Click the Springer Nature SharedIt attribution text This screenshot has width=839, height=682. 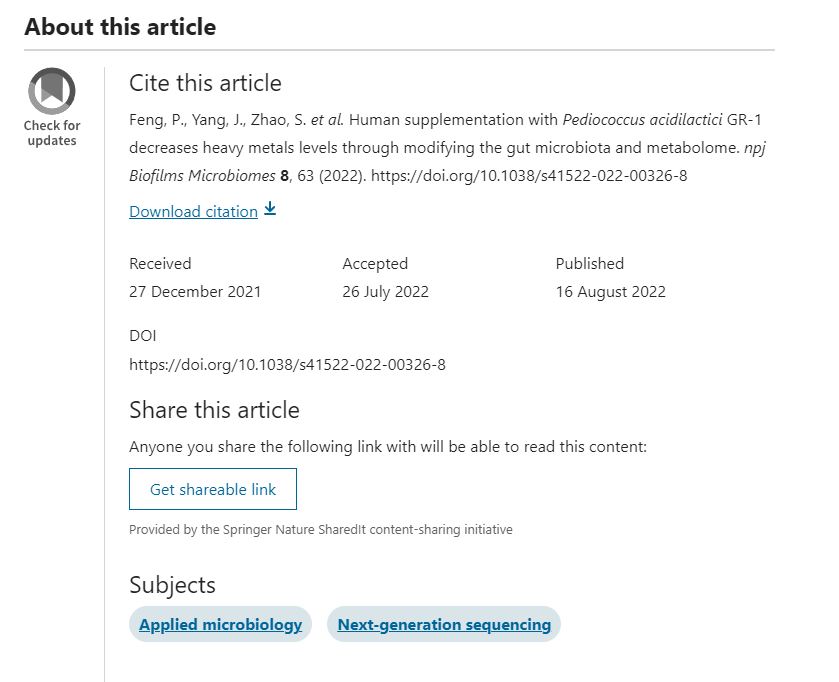pyautogui.click(x=320, y=530)
